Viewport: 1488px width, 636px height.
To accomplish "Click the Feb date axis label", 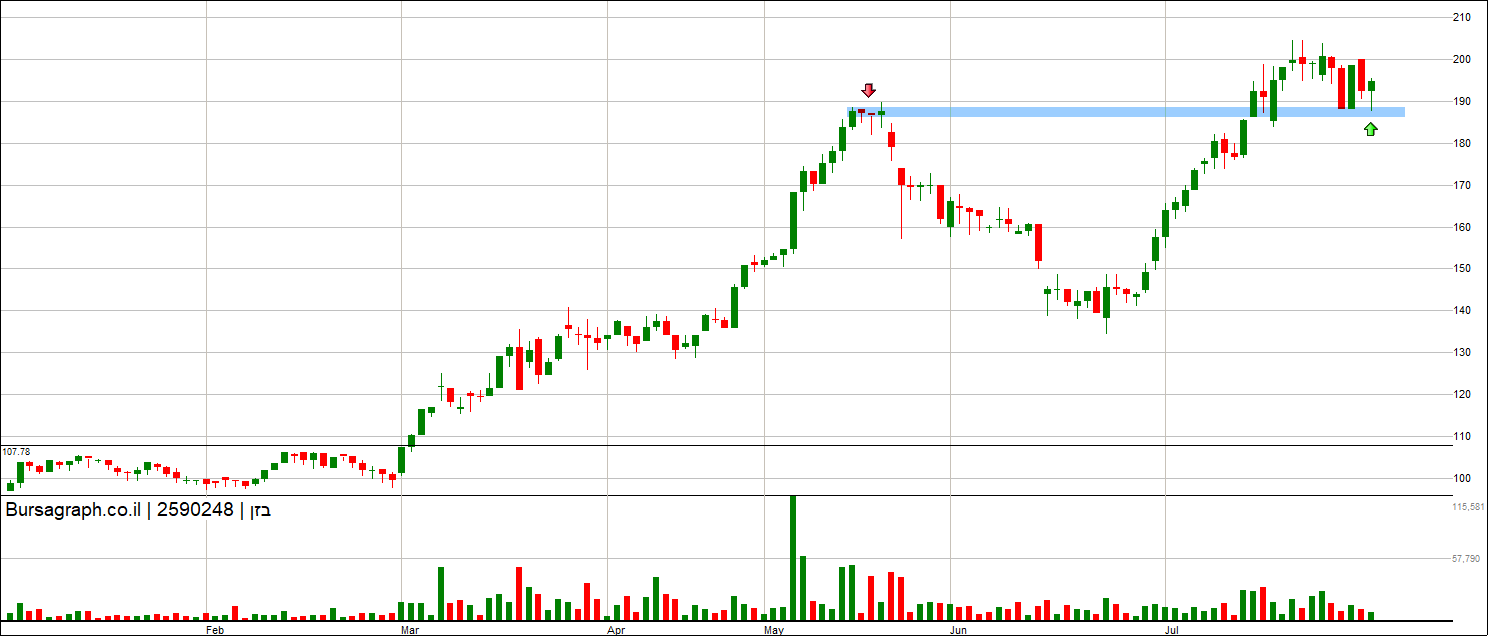I will [214, 630].
